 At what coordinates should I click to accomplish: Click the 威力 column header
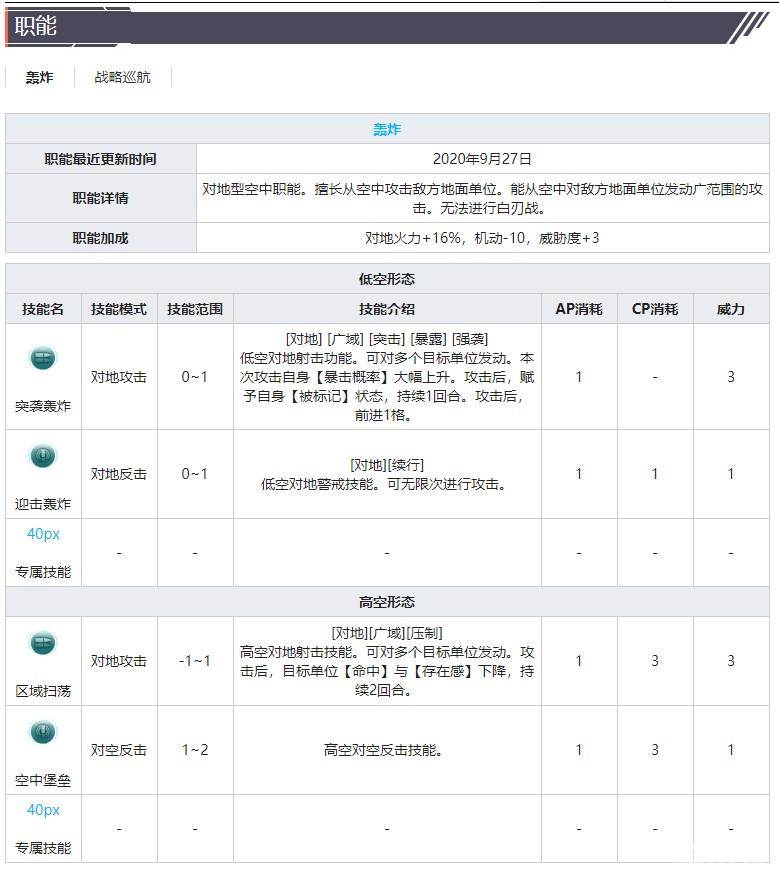731,309
